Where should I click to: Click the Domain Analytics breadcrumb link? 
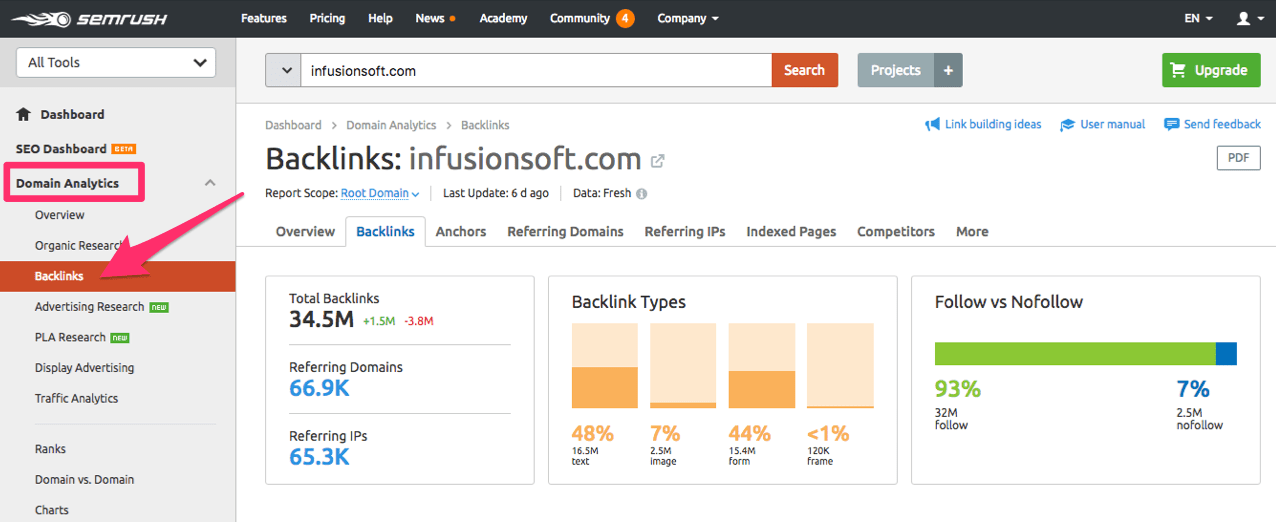click(x=391, y=125)
